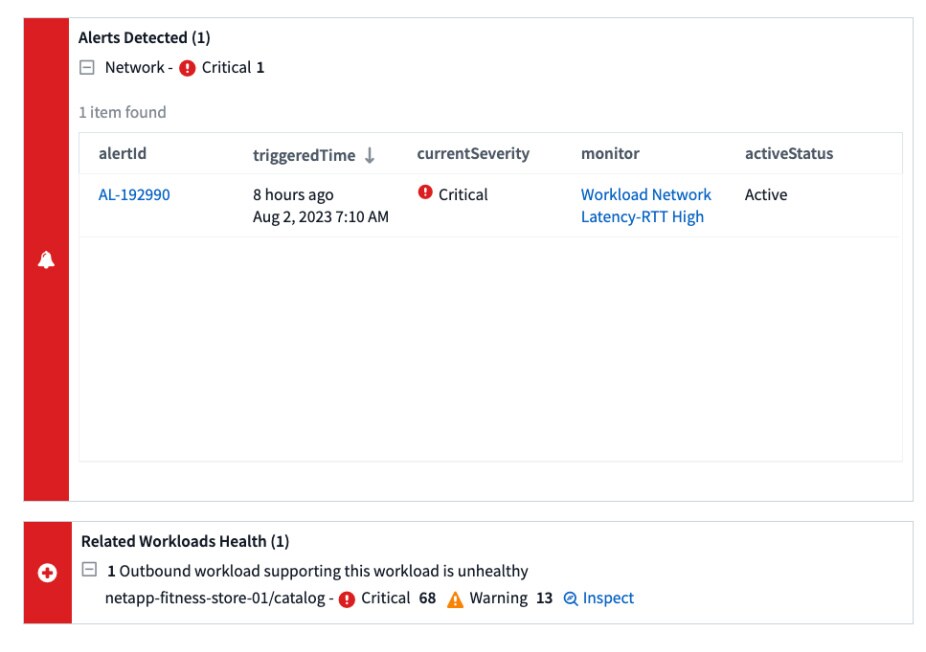Click the bell icon in the alerts panel
Viewport: 926px width, 652px height.
click(46, 260)
